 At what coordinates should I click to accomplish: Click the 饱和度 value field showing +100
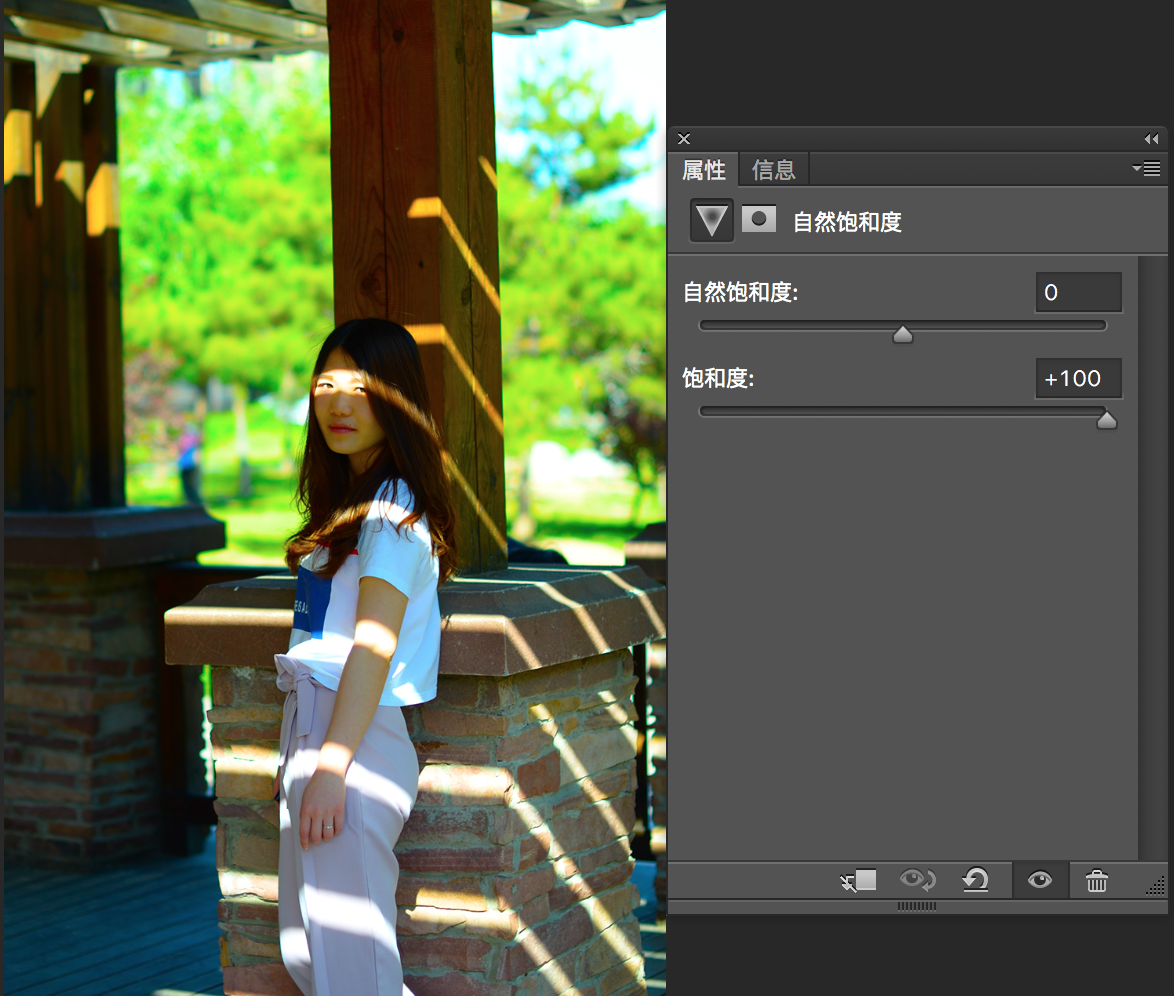(x=1078, y=378)
